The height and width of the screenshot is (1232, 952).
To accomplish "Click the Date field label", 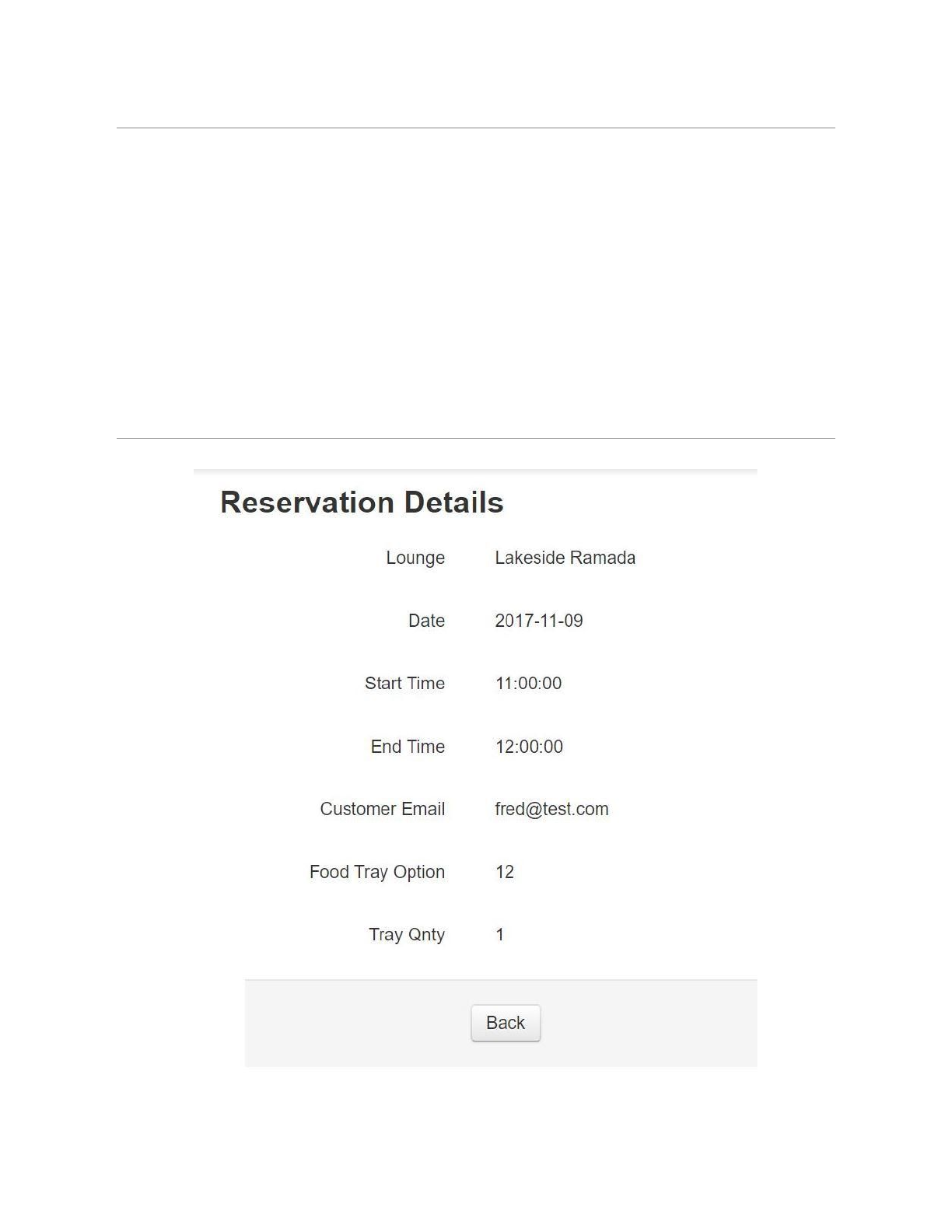I will [x=426, y=621].
